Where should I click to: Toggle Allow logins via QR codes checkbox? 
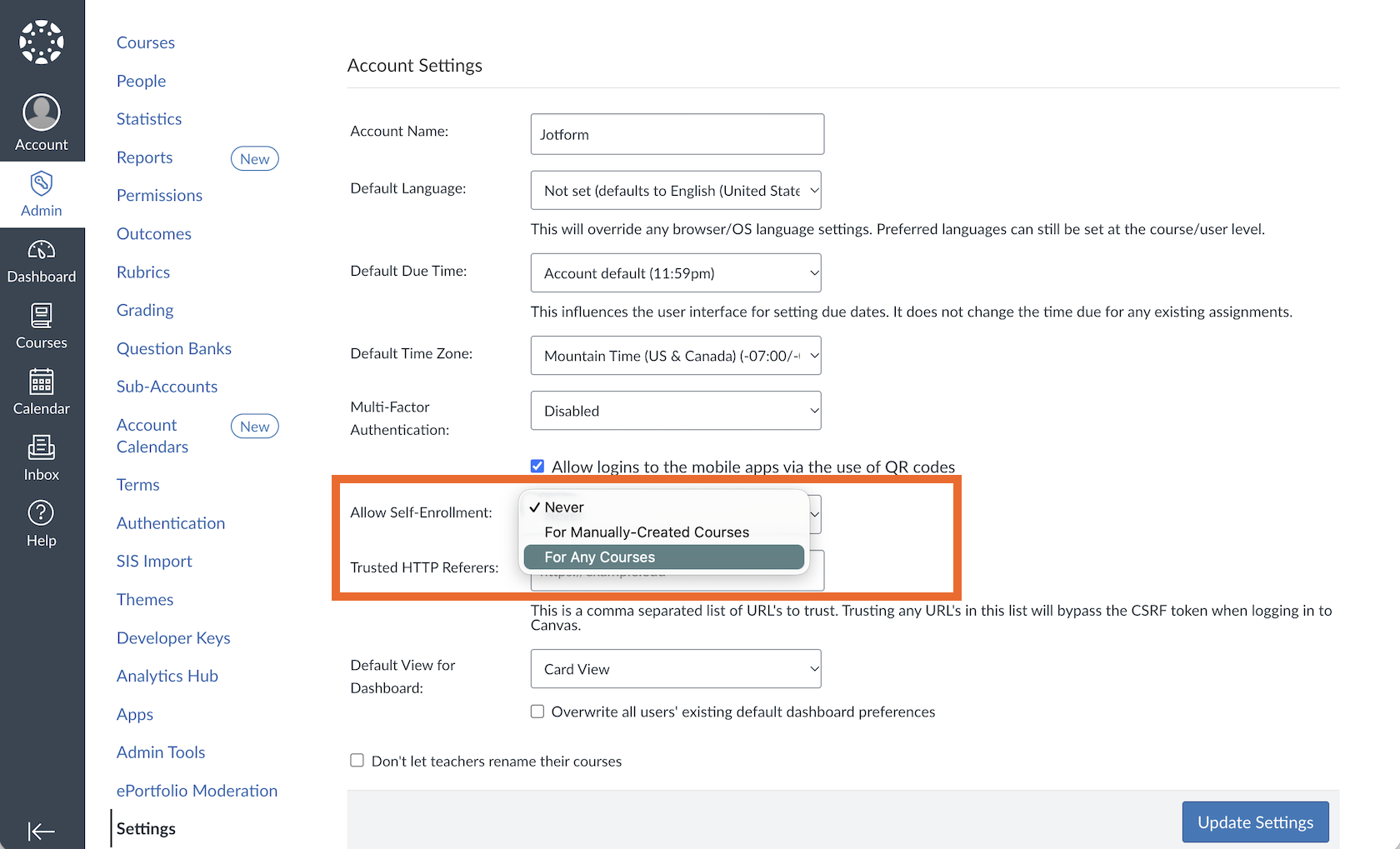pyautogui.click(x=537, y=467)
